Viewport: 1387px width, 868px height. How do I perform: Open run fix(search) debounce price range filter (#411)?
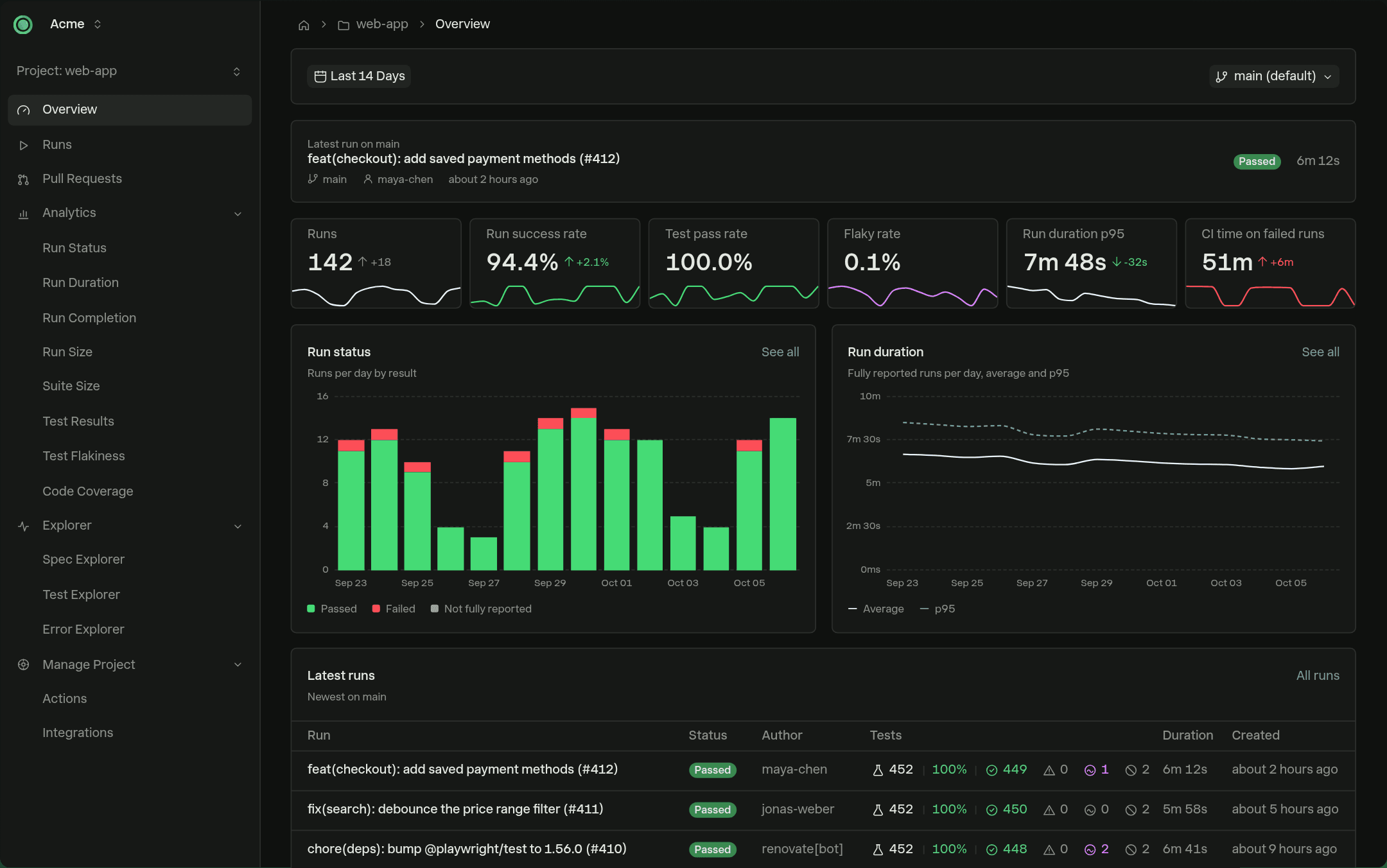click(455, 810)
